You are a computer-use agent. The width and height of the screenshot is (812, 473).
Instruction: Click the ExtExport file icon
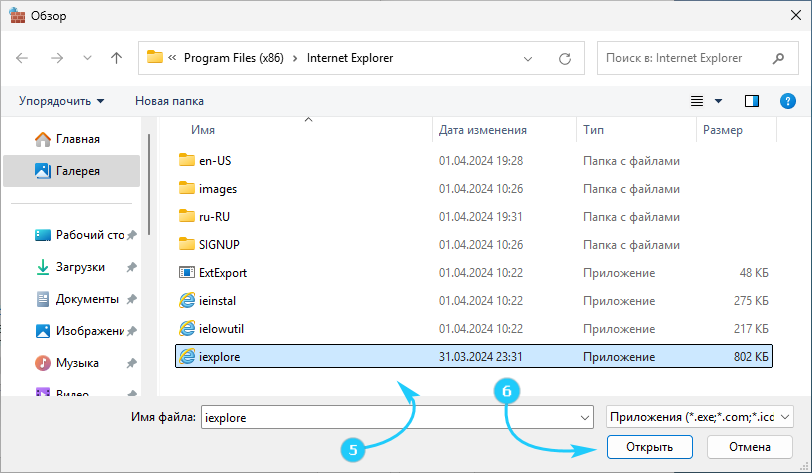(186, 273)
